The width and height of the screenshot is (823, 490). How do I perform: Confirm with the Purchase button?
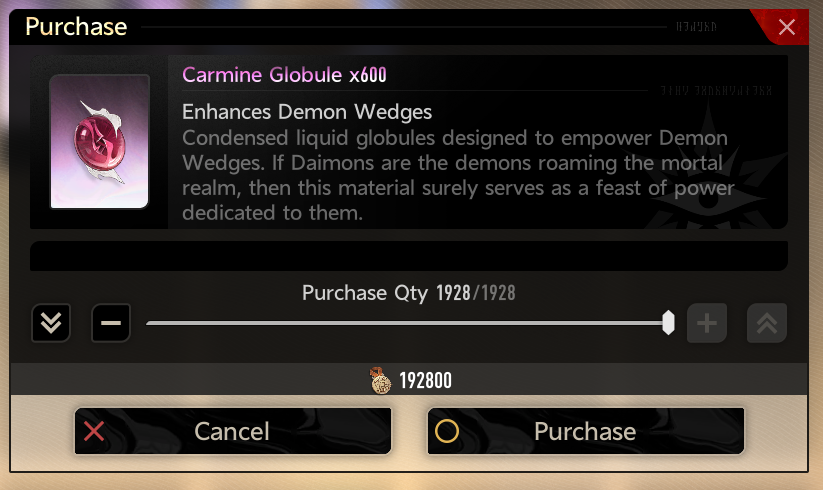(x=586, y=431)
